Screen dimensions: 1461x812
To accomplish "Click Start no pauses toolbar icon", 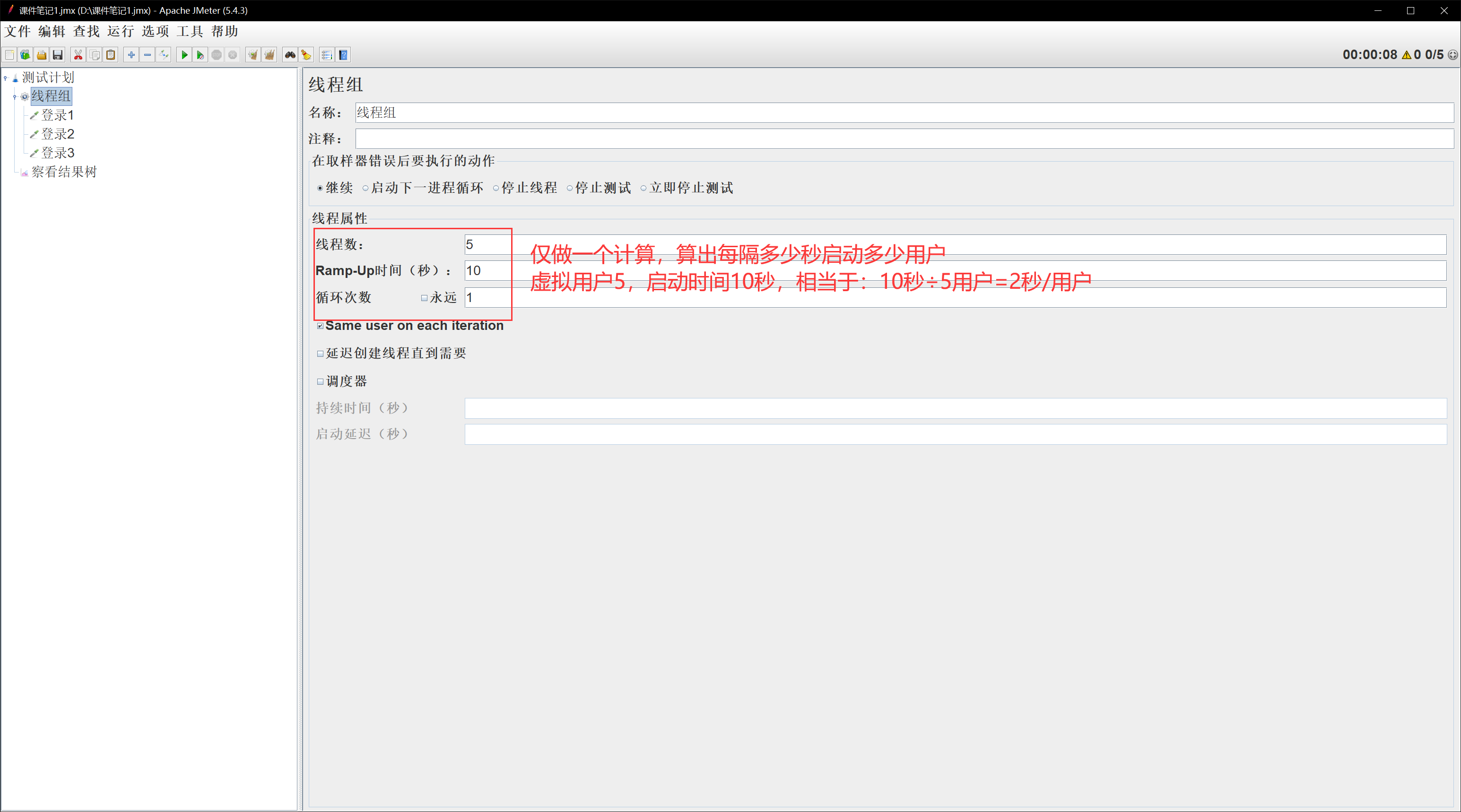I will [x=200, y=55].
